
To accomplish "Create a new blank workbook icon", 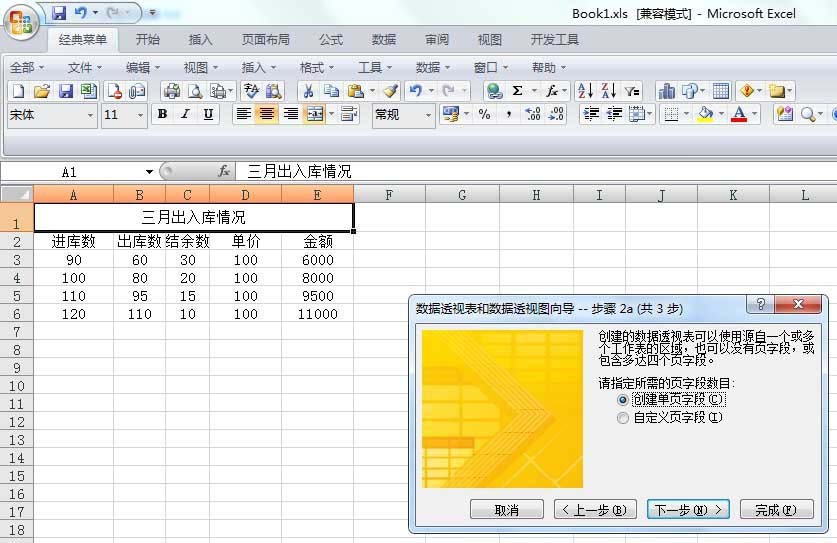I will 18,91.
